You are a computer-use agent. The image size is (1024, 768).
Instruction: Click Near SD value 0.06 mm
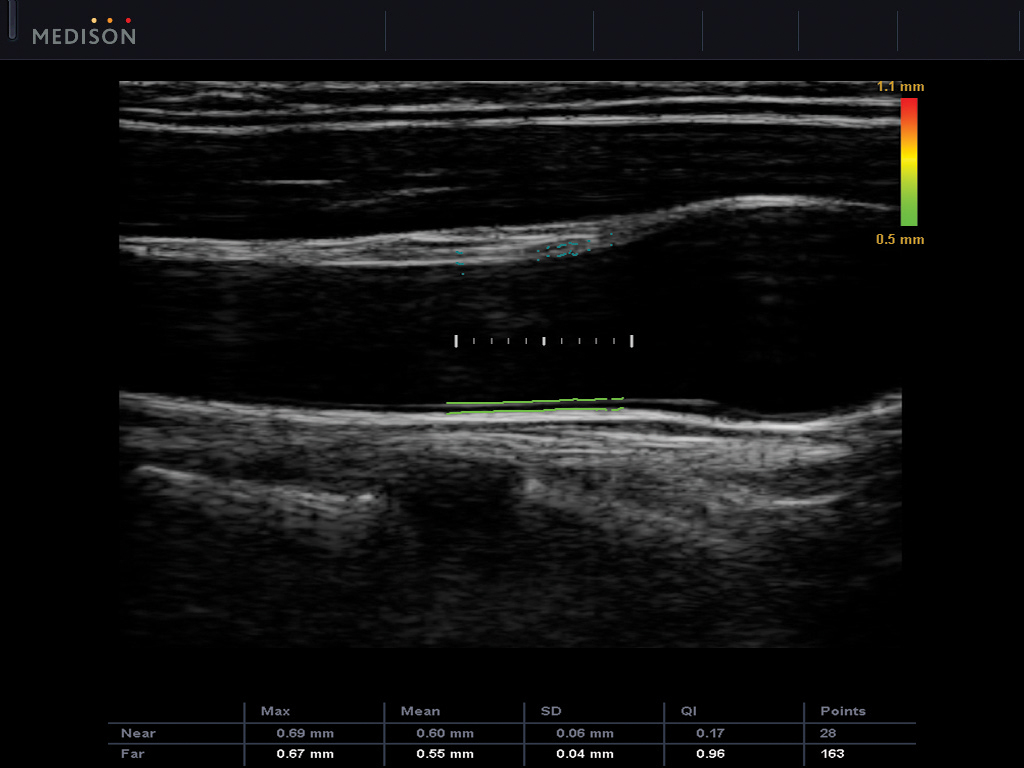[x=584, y=733]
